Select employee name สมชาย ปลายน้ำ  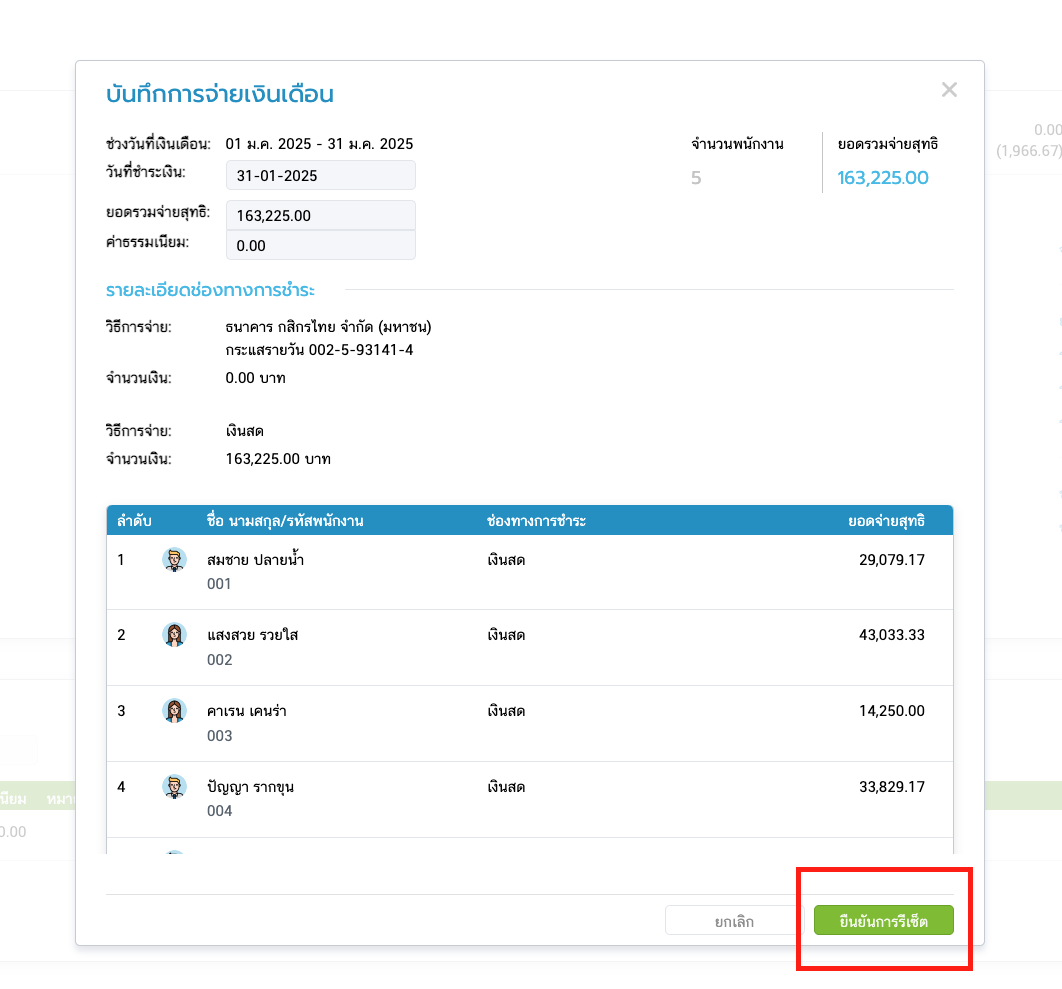pos(255,560)
